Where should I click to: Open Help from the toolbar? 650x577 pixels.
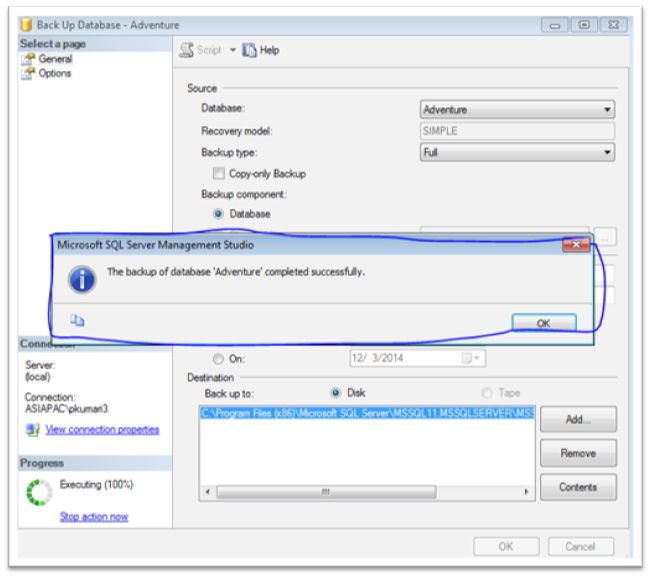click(261, 50)
